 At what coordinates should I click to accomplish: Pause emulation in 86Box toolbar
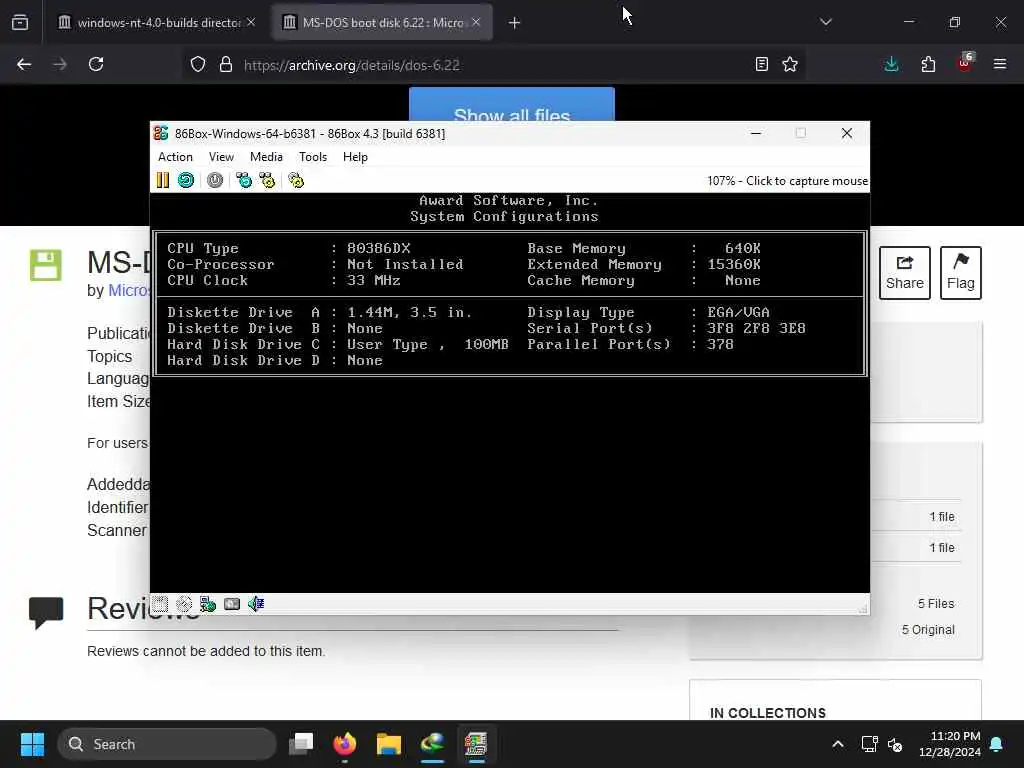pos(163,180)
